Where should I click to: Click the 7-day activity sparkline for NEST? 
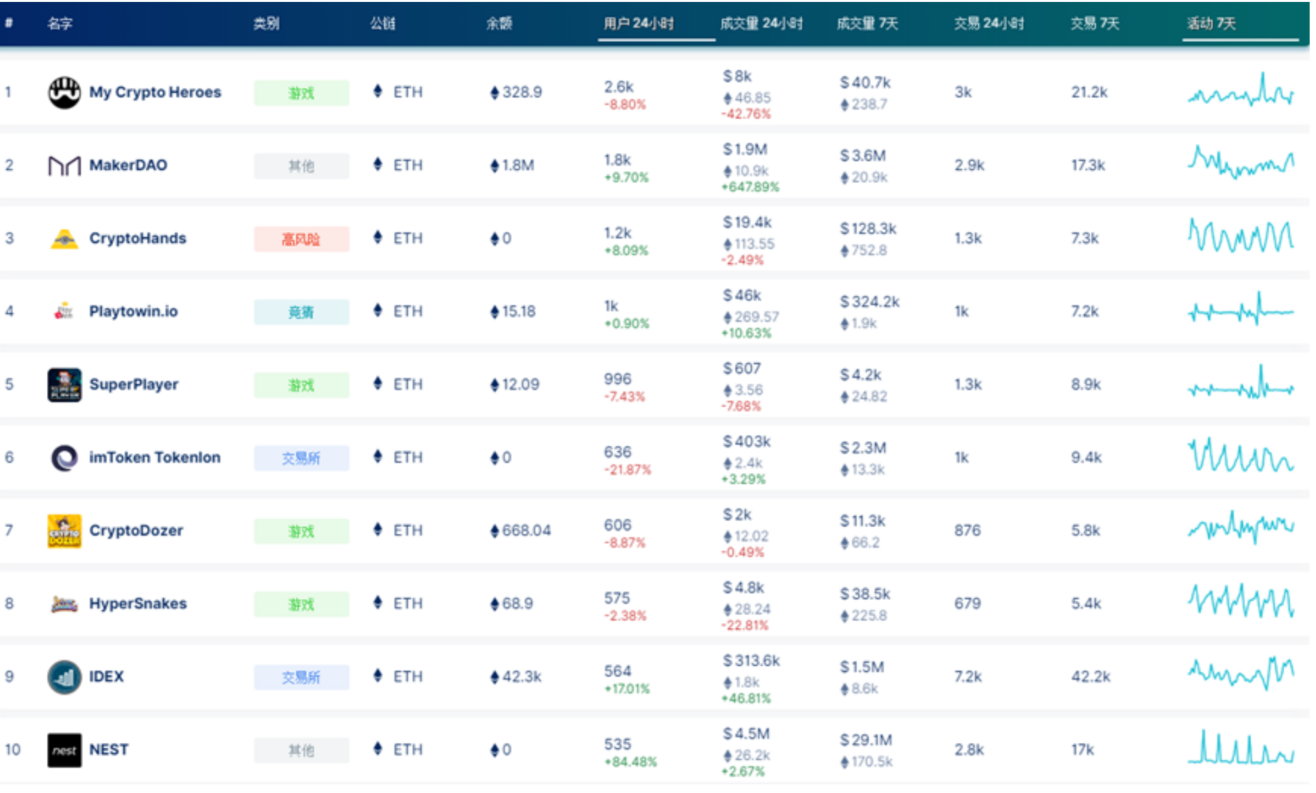pyautogui.click(x=1241, y=747)
